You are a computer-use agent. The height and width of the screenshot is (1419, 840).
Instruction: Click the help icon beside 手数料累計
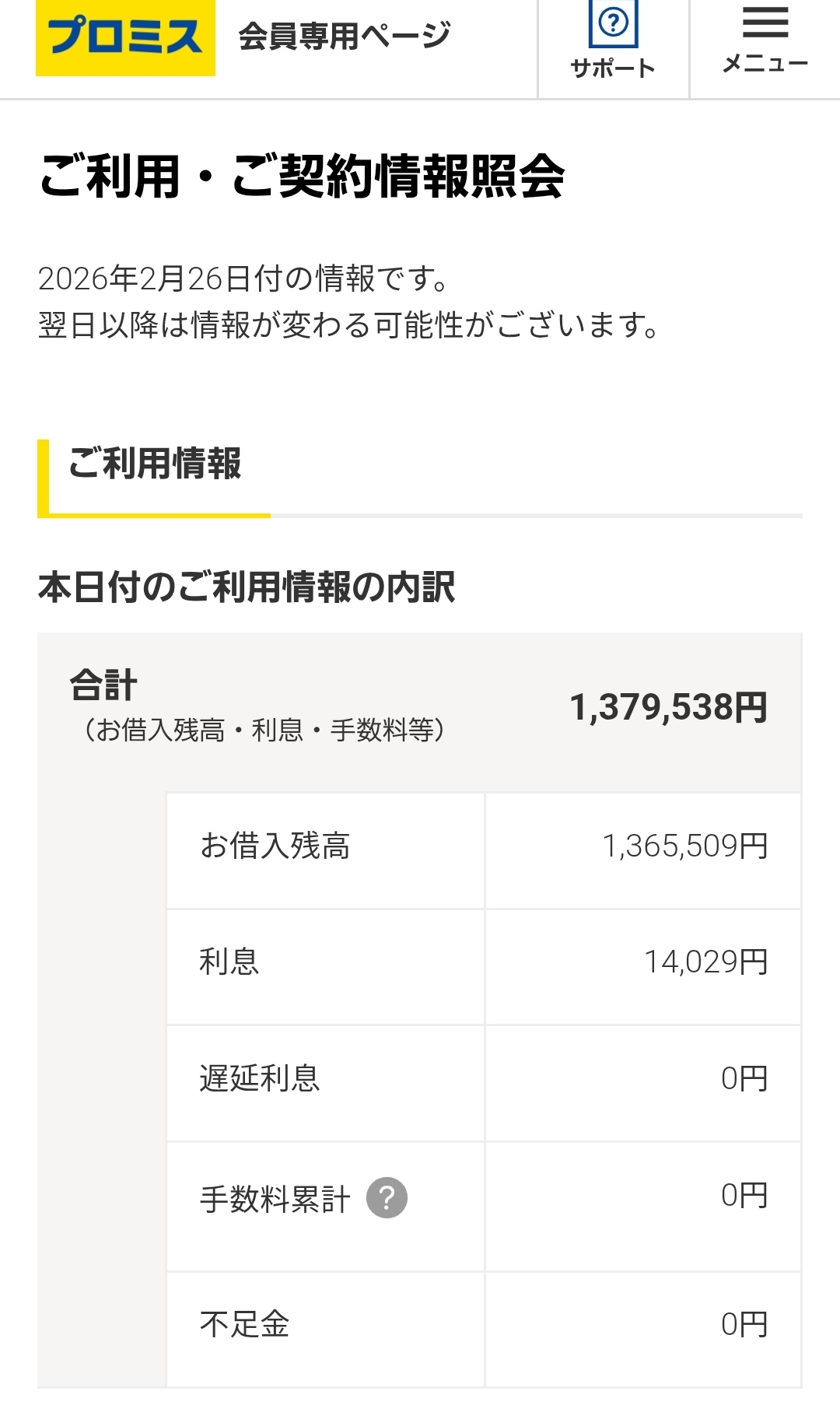[387, 1198]
